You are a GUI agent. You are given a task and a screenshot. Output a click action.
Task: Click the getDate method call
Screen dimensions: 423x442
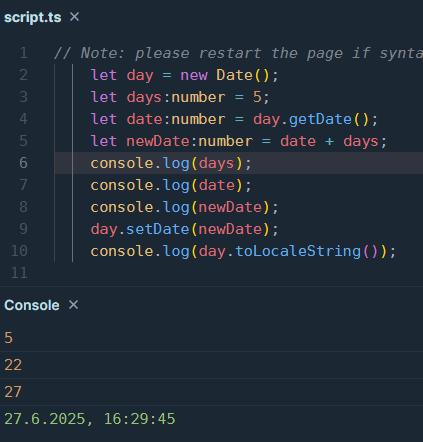[x=320, y=119]
